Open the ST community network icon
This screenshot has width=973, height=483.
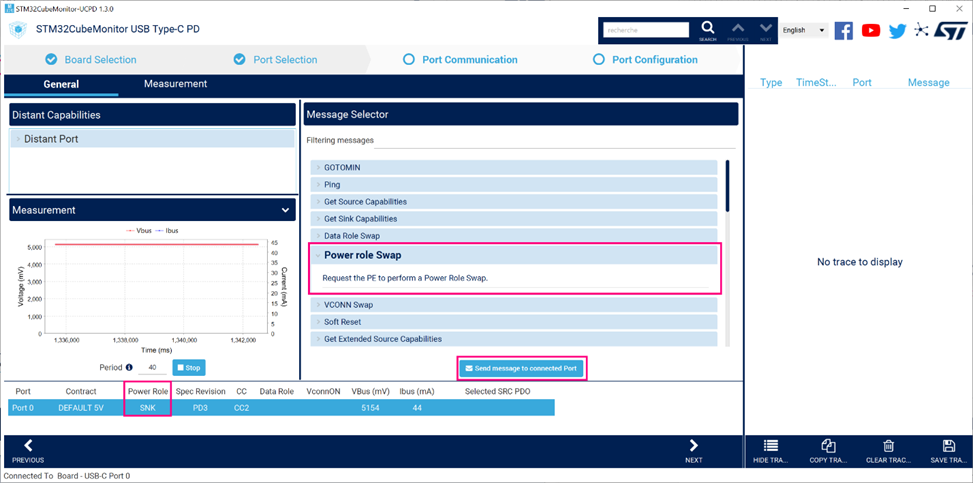point(920,30)
